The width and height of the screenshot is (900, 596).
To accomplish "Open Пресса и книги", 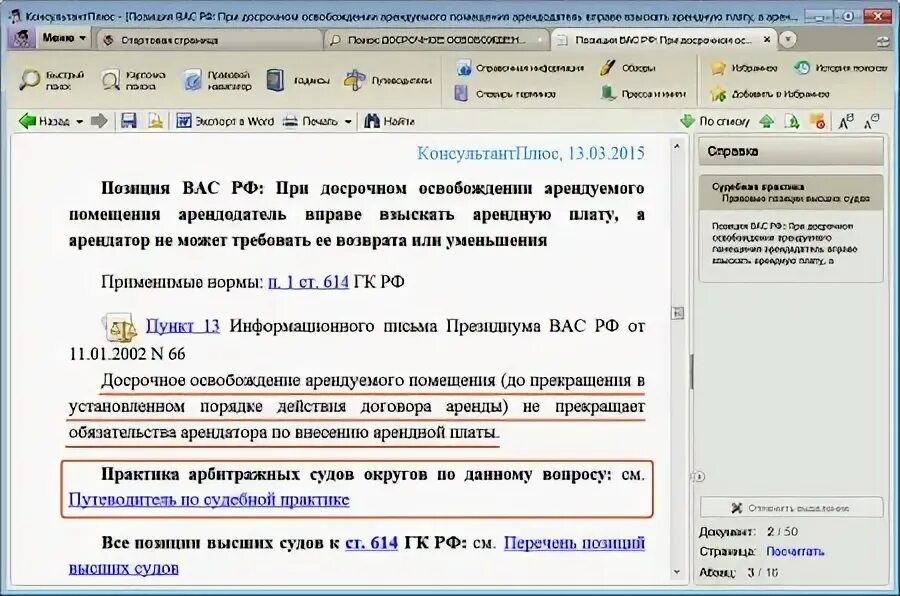I will pos(643,93).
